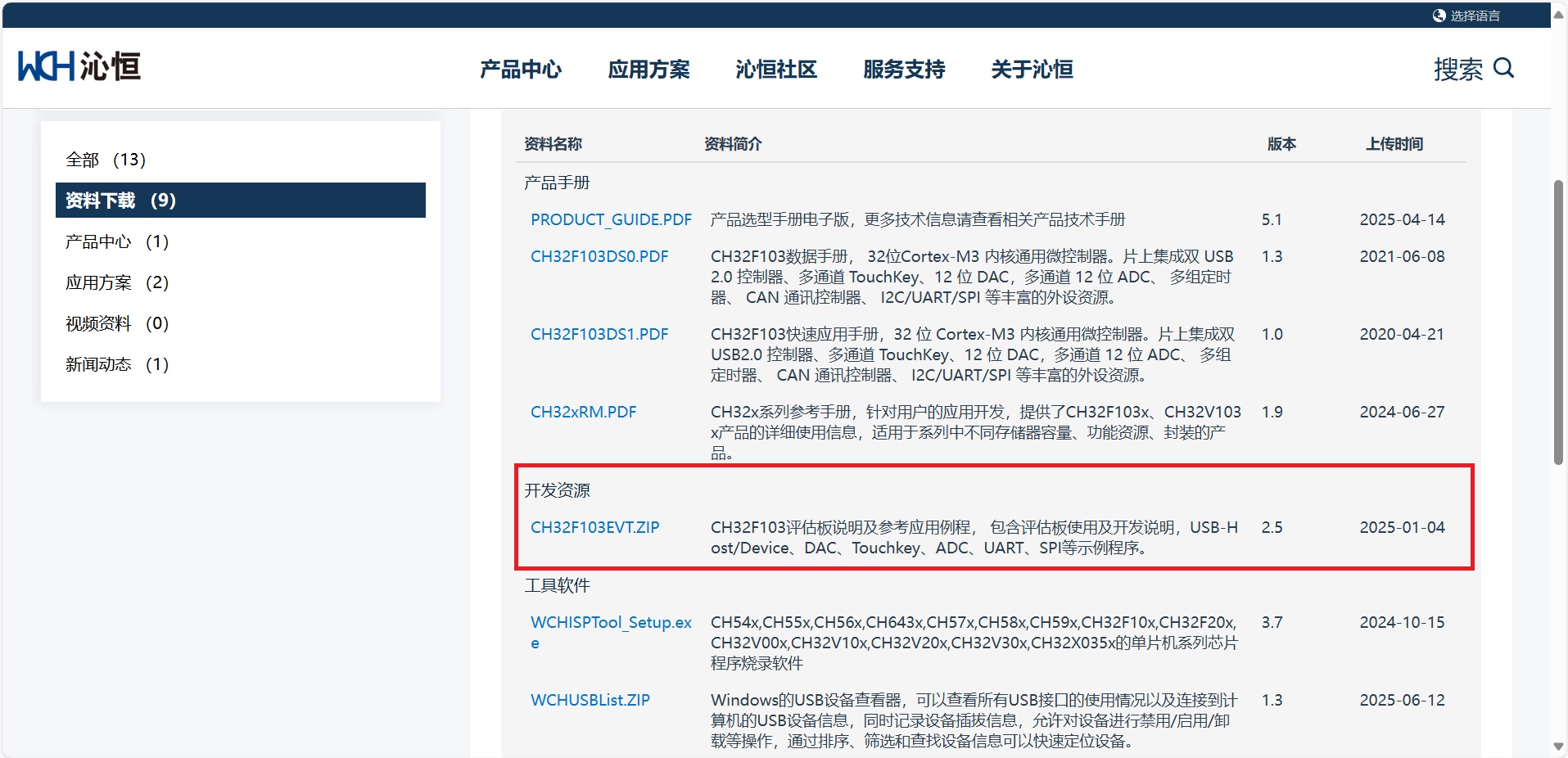Viewport: 1568px width, 758px height.
Task: Open the 应用方案 menu
Action: tap(648, 69)
